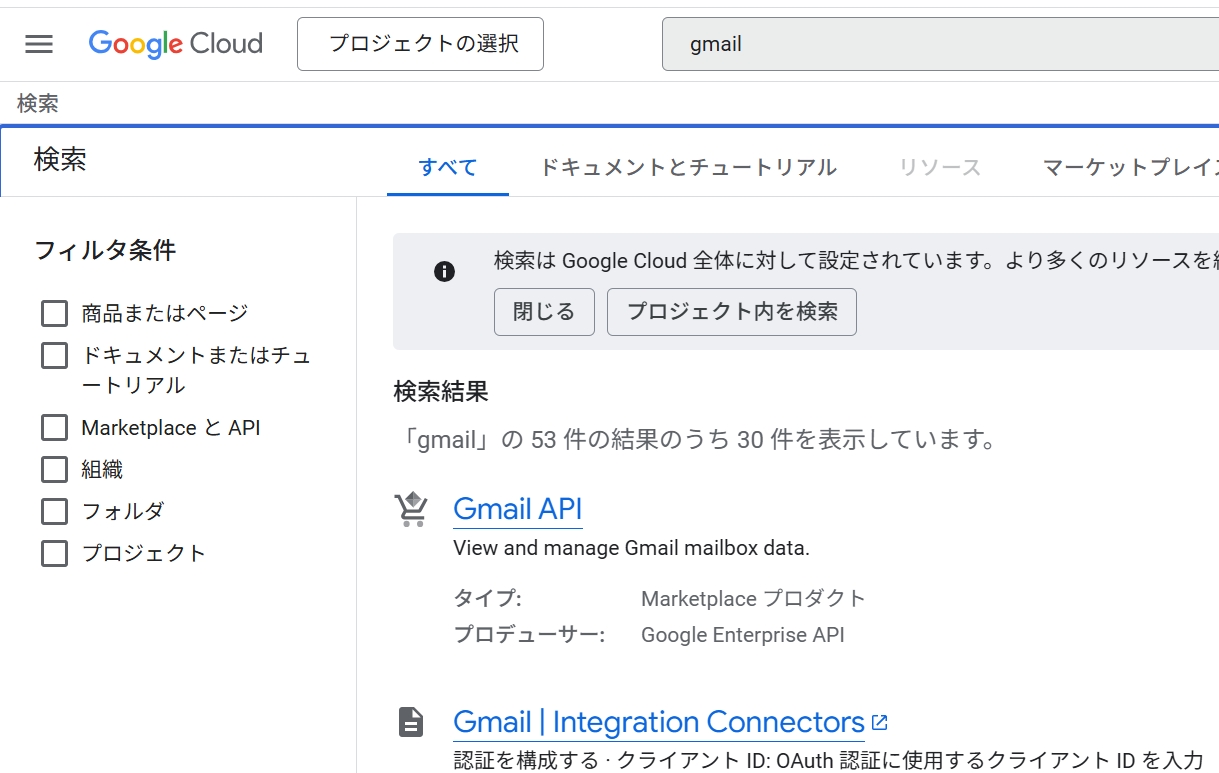The width and height of the screenshot is (1219, 773).
Task: Open the Gmail API result link
Action: pos(518,509)
